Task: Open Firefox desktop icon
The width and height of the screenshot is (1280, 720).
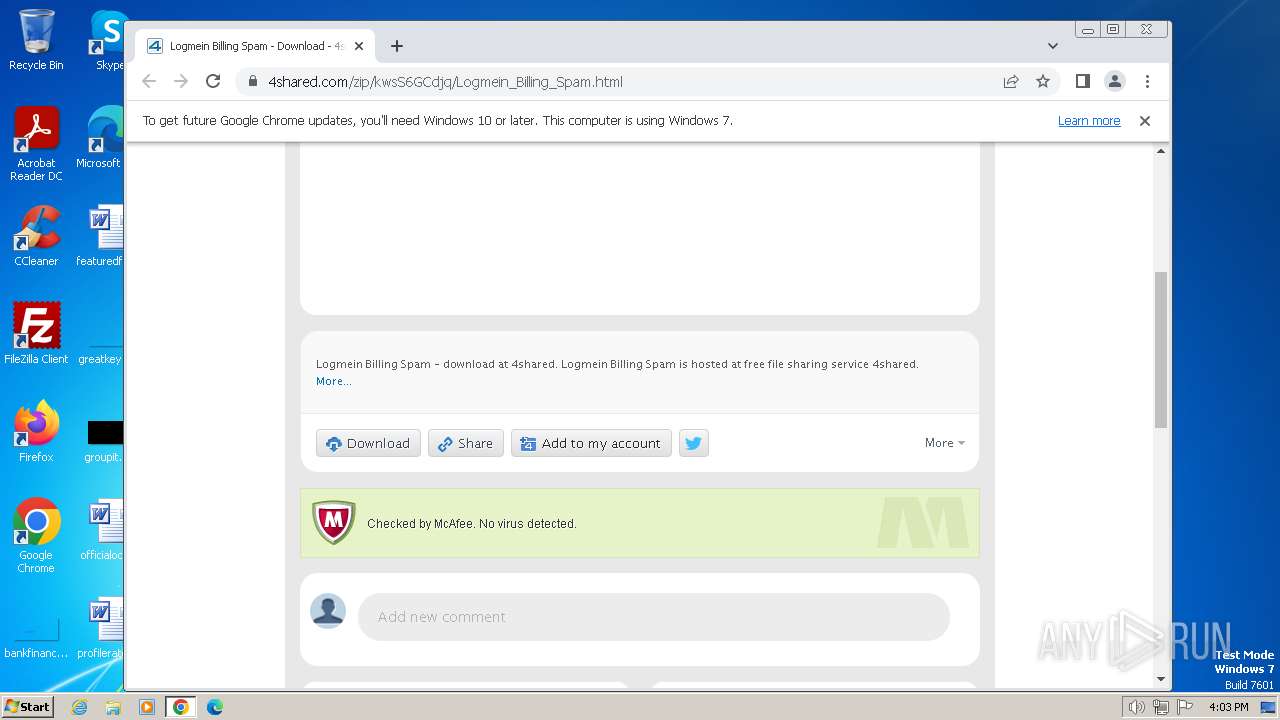Action: tap(36, 432)
